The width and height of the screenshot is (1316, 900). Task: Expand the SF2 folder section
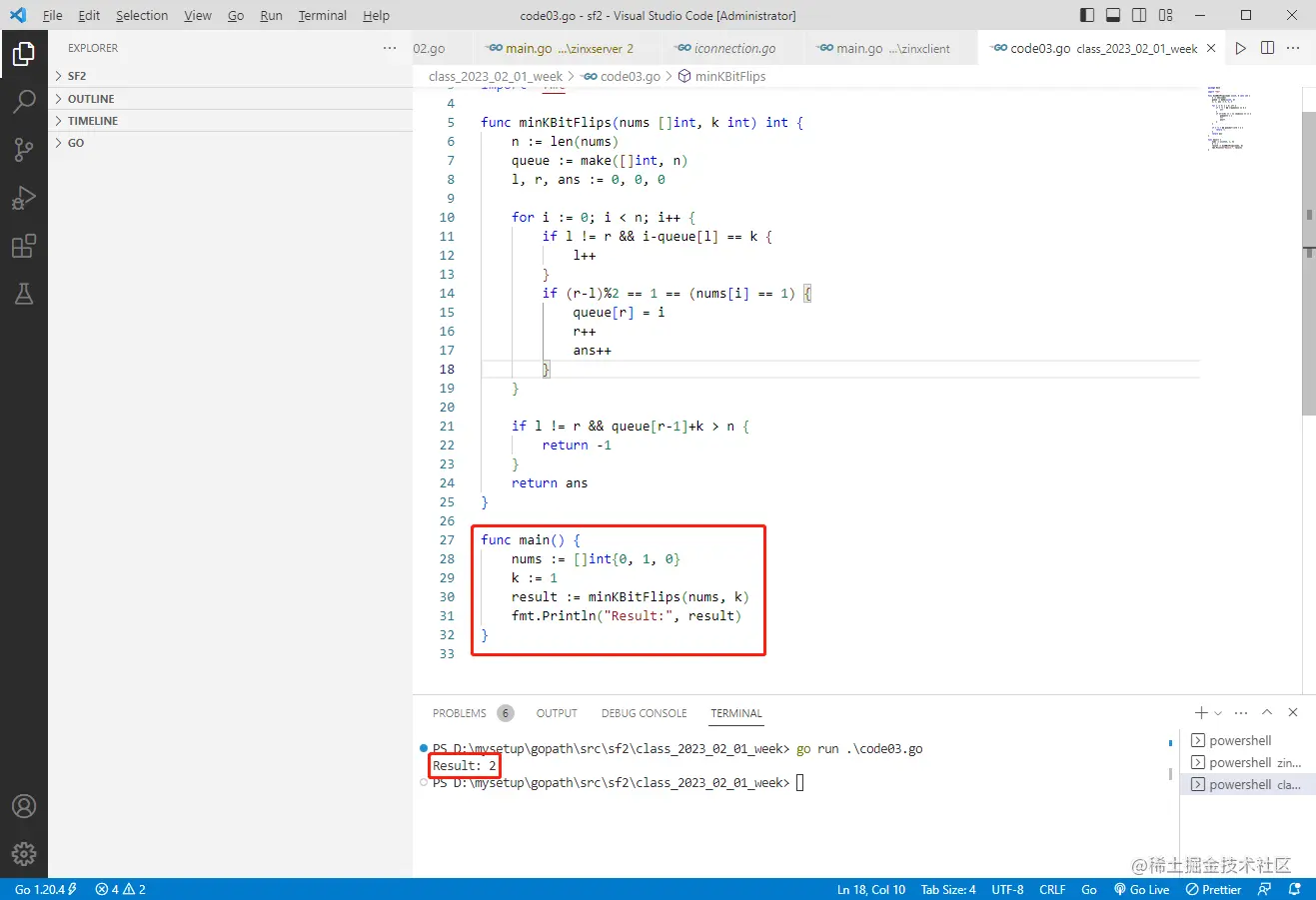point(230,76)
